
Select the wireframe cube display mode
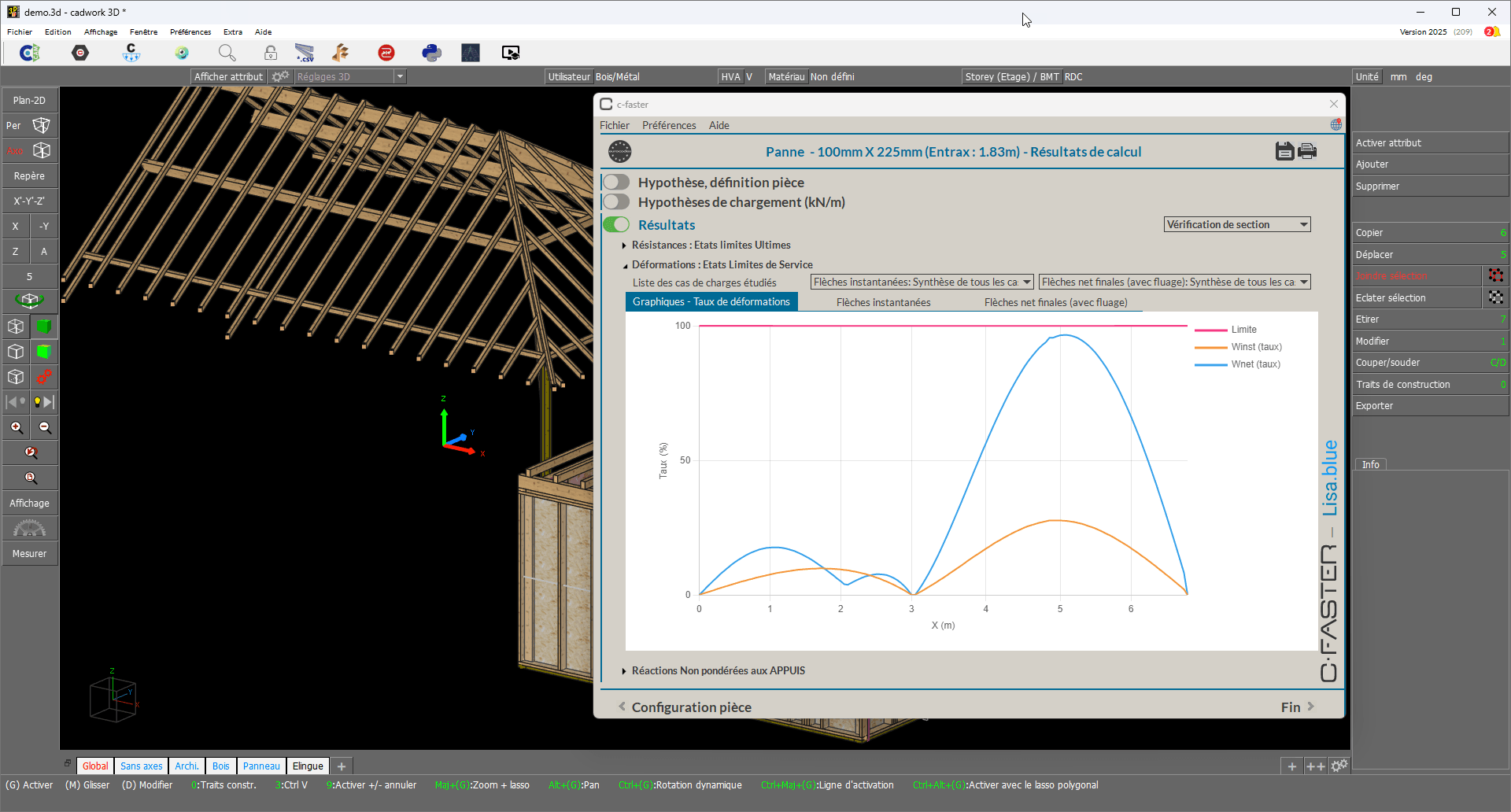(x=16, y=327)
